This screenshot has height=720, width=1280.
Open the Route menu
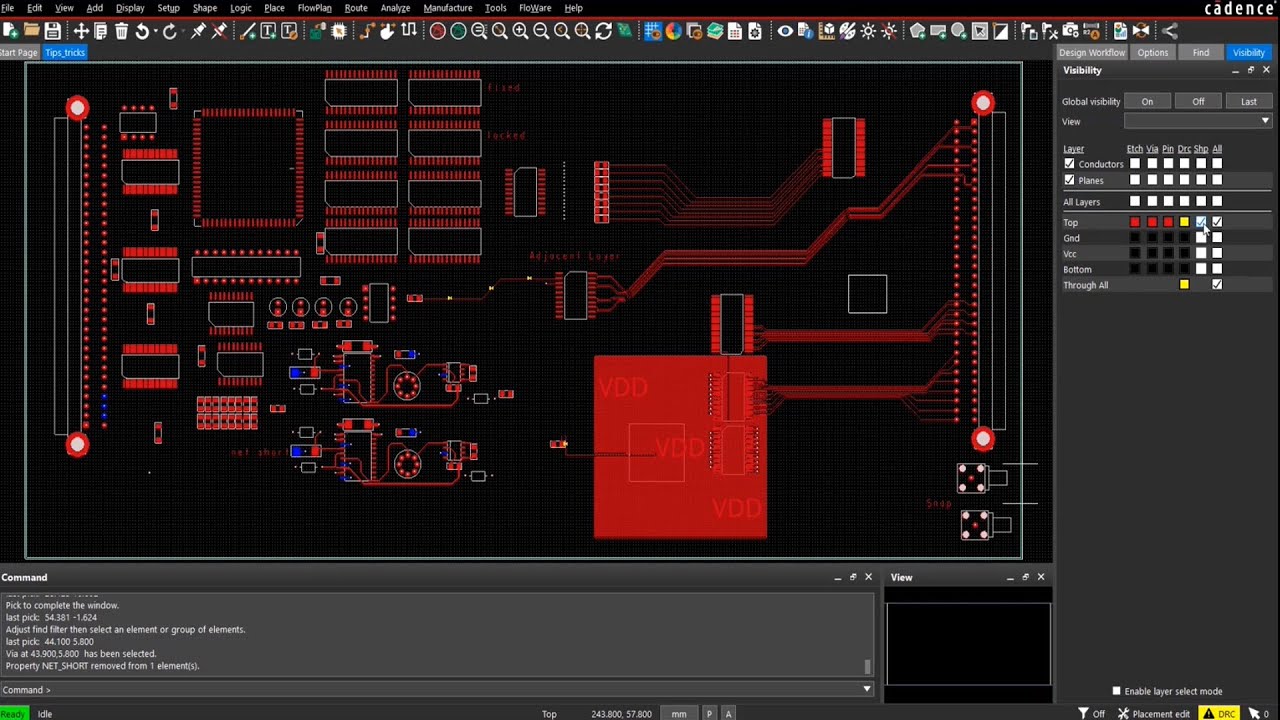coord(356,8)
